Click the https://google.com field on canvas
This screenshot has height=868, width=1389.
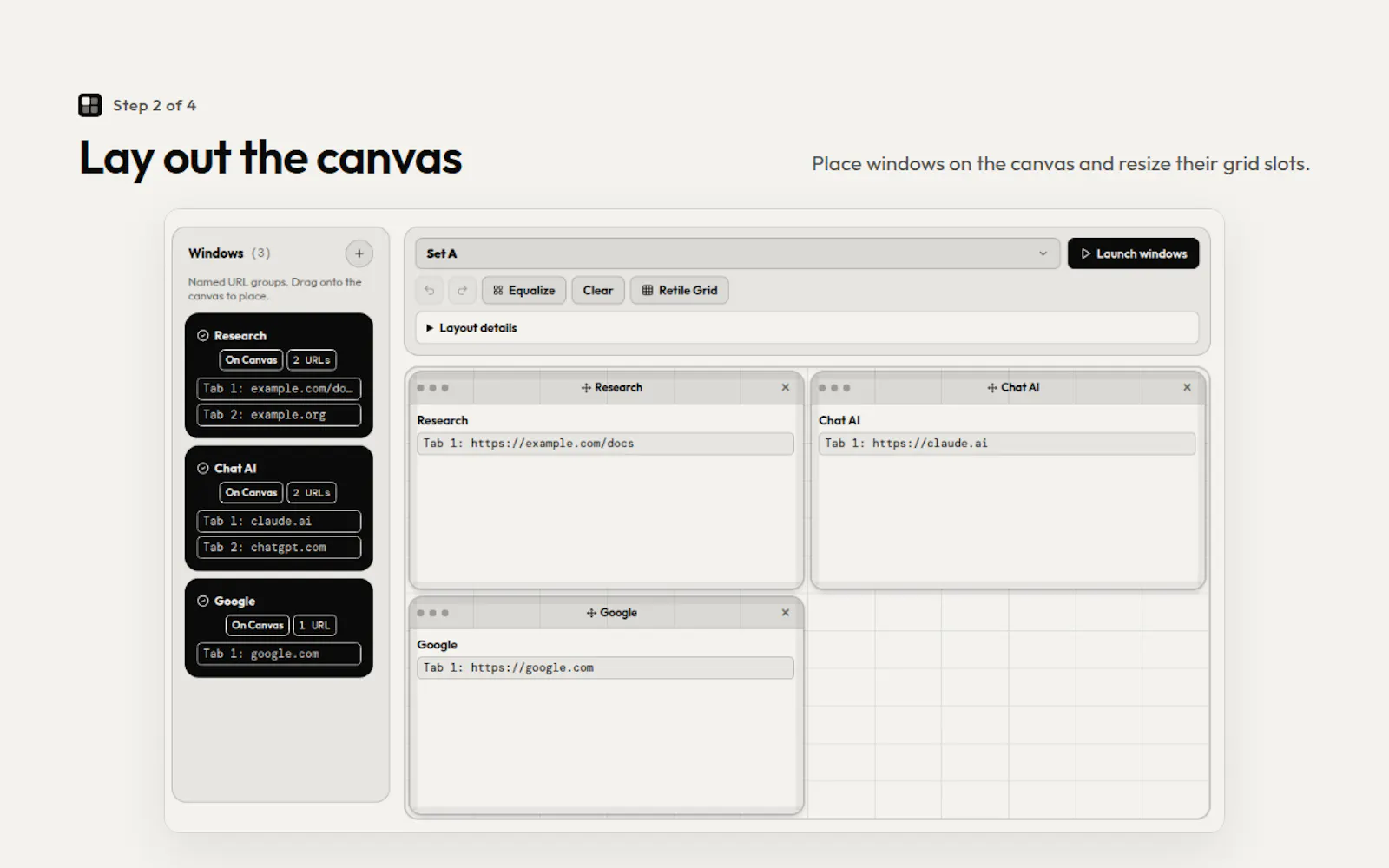(605, 668)
